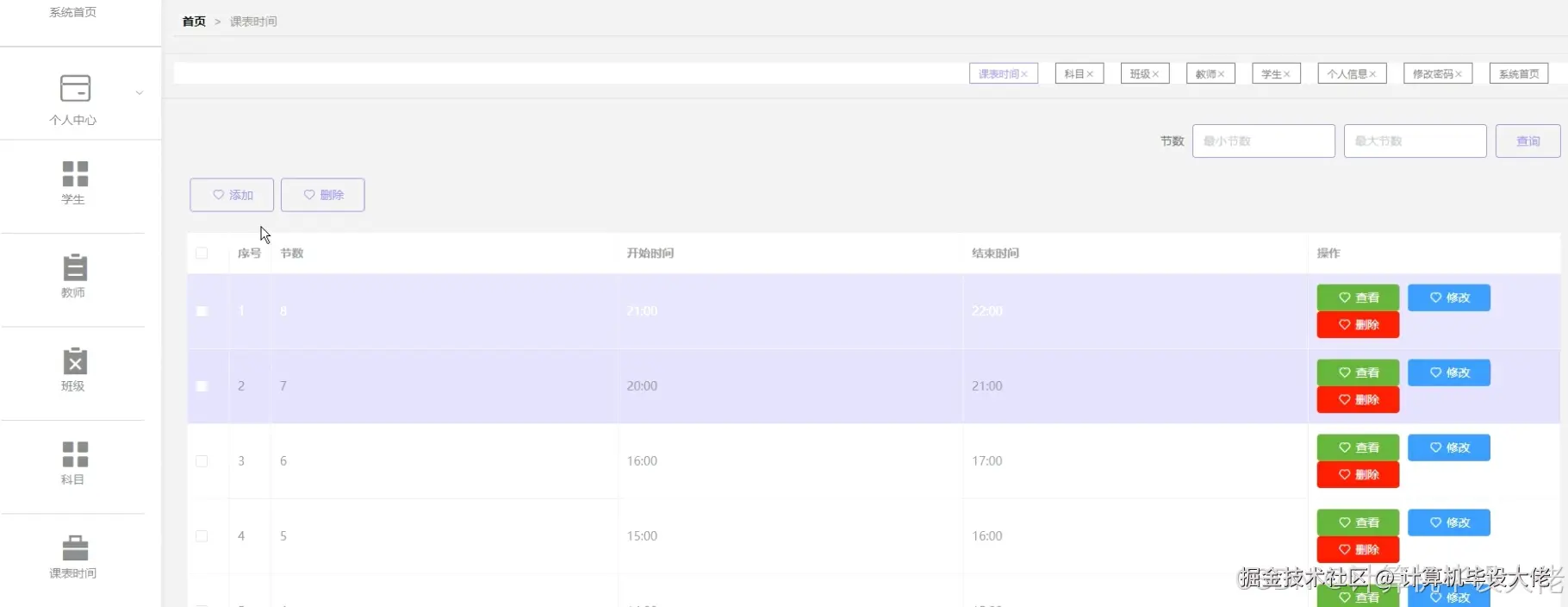The image size is (1568, 607).
Task: Click 首页 breadcrumb link
Action: point(194,22)
